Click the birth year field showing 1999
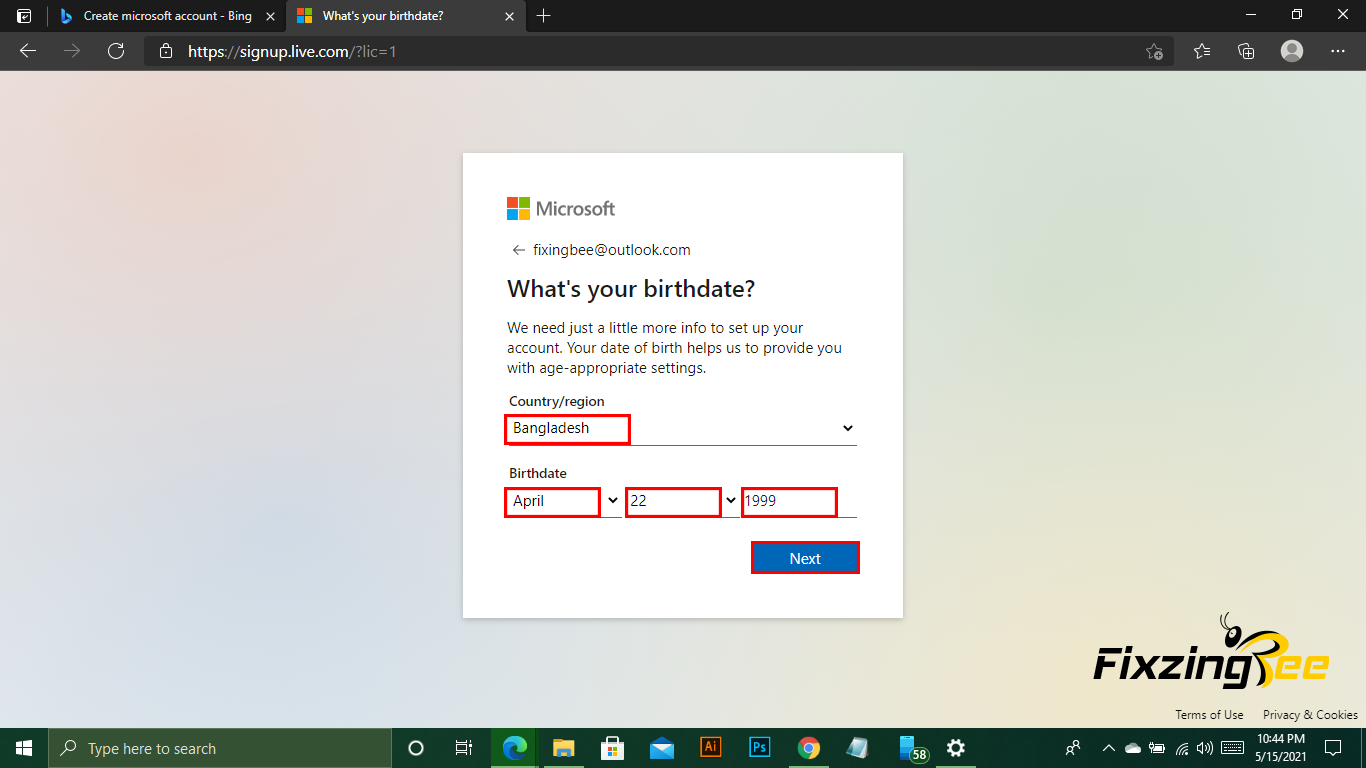Viewport: 1366px width, 768px height. (790, 501)
